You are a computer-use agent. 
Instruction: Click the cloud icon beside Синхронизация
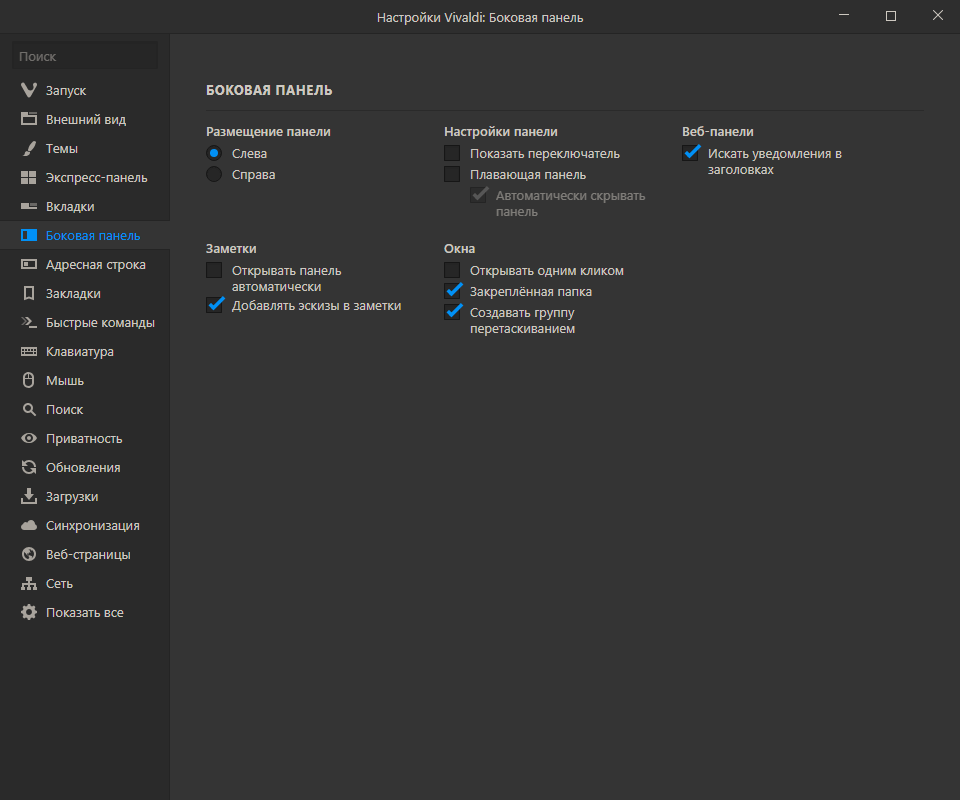(x=29, y=525)
